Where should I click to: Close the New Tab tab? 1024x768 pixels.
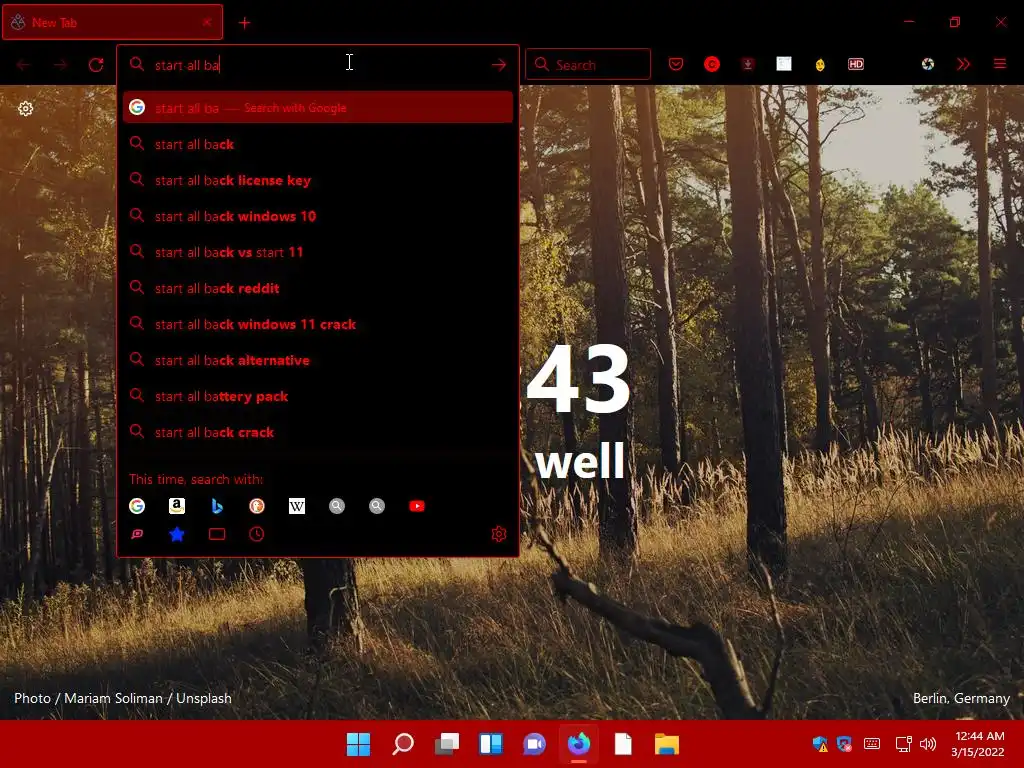tap(207, 22)
